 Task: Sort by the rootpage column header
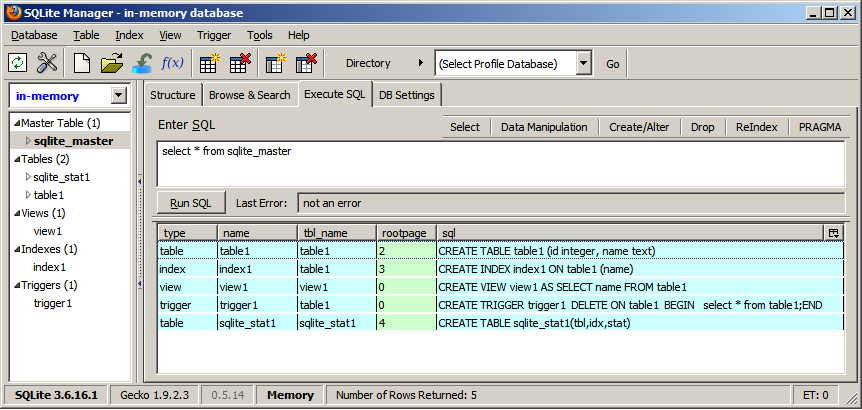click(406, 233)
